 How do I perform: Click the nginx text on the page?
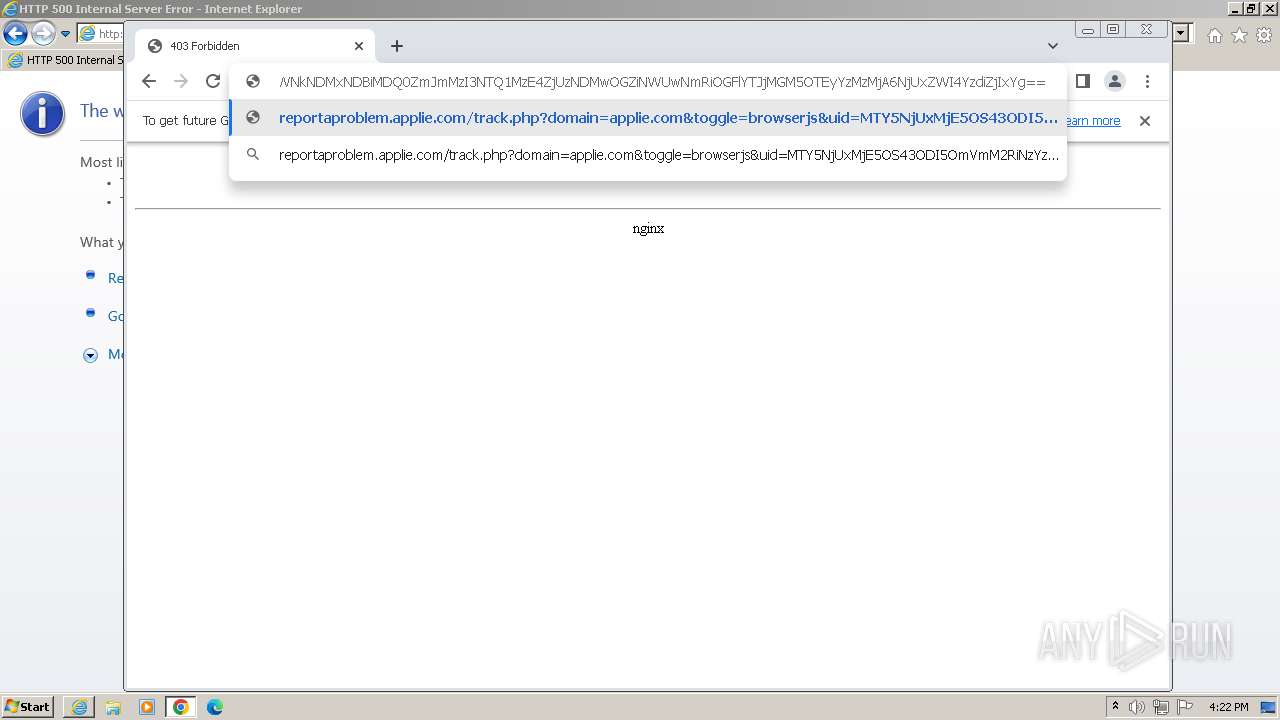[x=648, y=228]
